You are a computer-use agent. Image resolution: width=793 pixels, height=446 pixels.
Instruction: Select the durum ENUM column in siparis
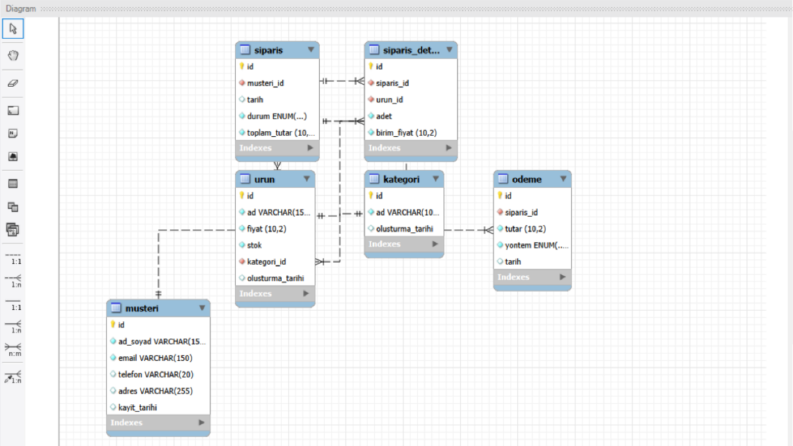pyautogui.click(x=277, y=116)
